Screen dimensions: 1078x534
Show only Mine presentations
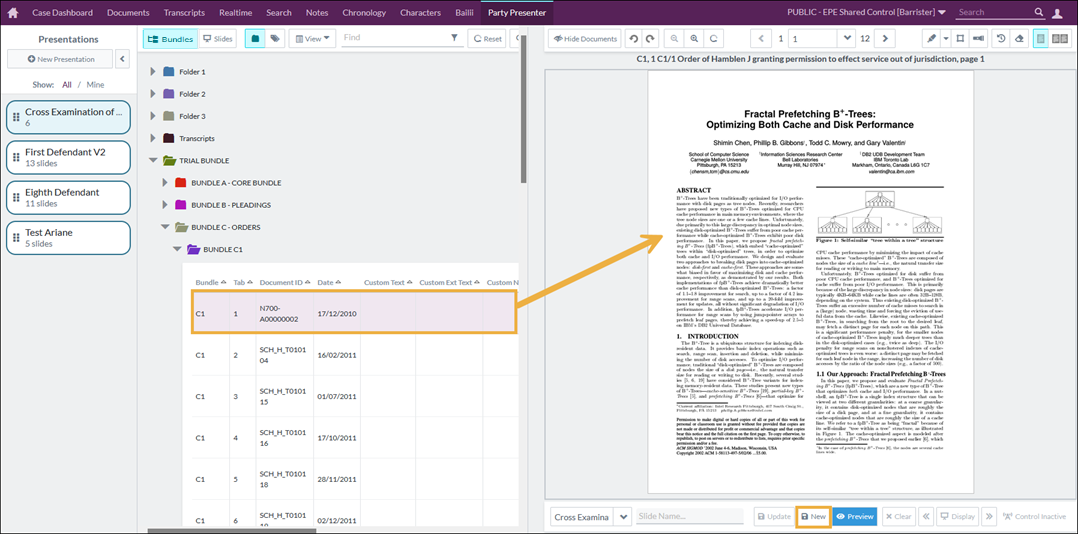coord(95,85)
